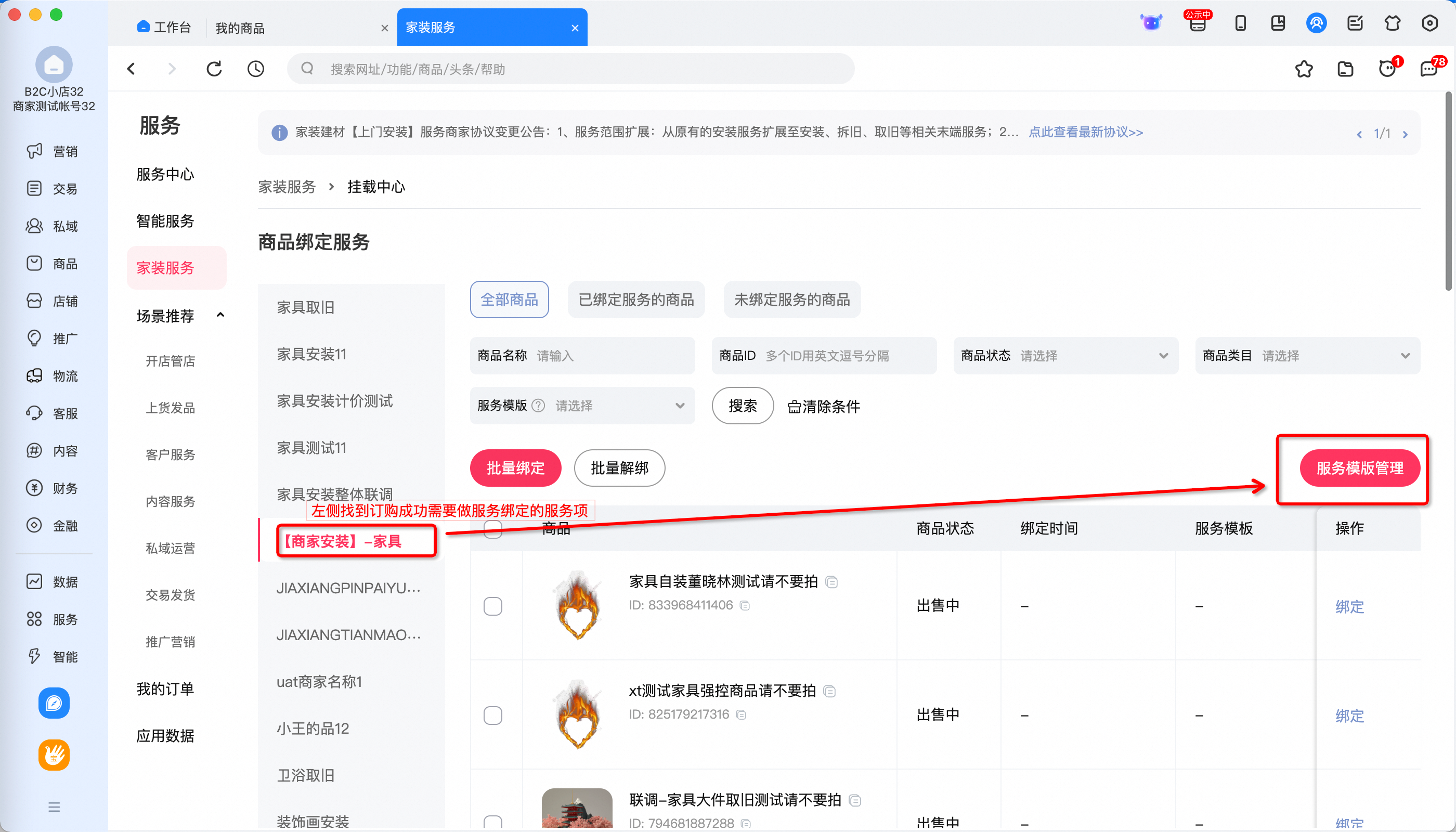Close the 我的商品 tab

pos(385,28)
